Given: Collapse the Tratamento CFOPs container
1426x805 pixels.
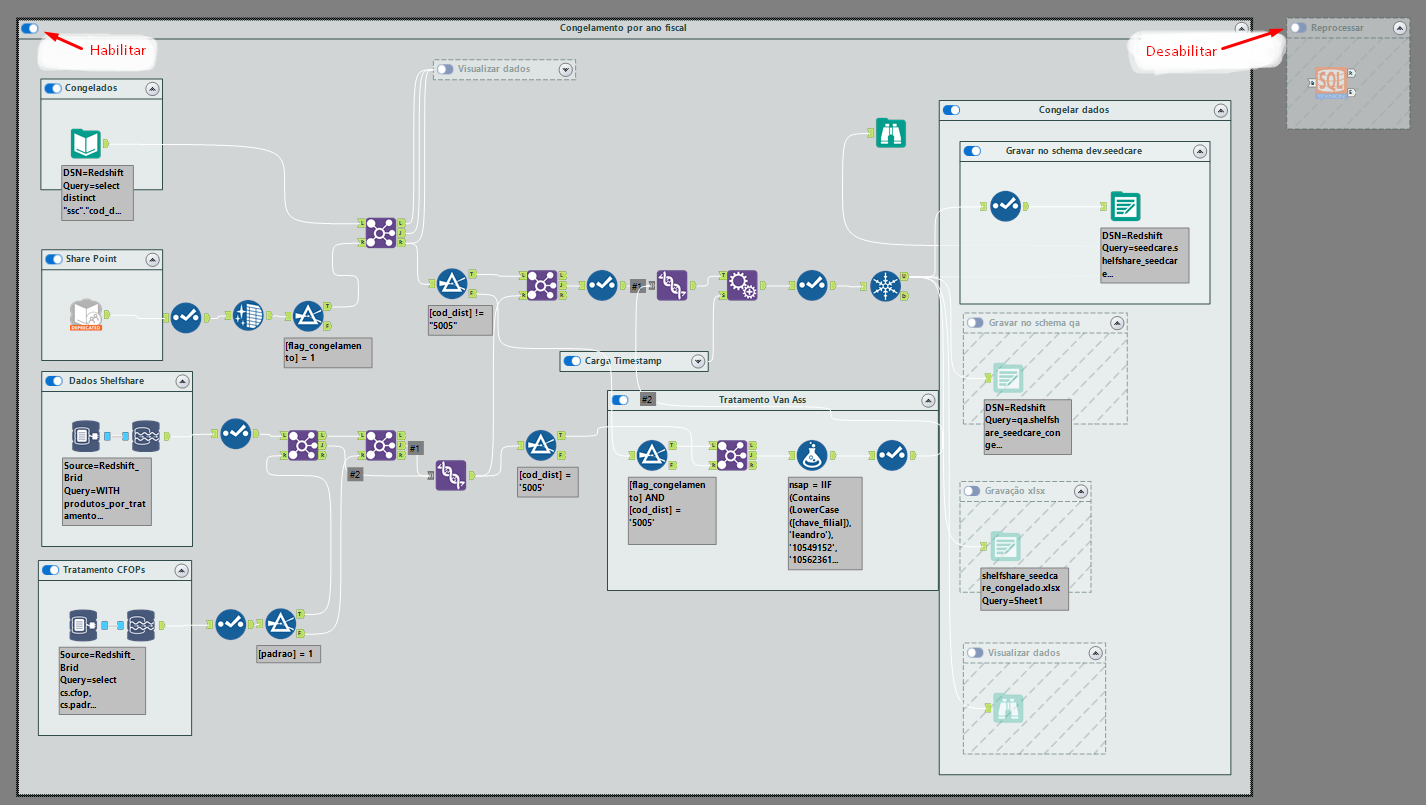Looking at the screenshot, I should pos(180,570).
